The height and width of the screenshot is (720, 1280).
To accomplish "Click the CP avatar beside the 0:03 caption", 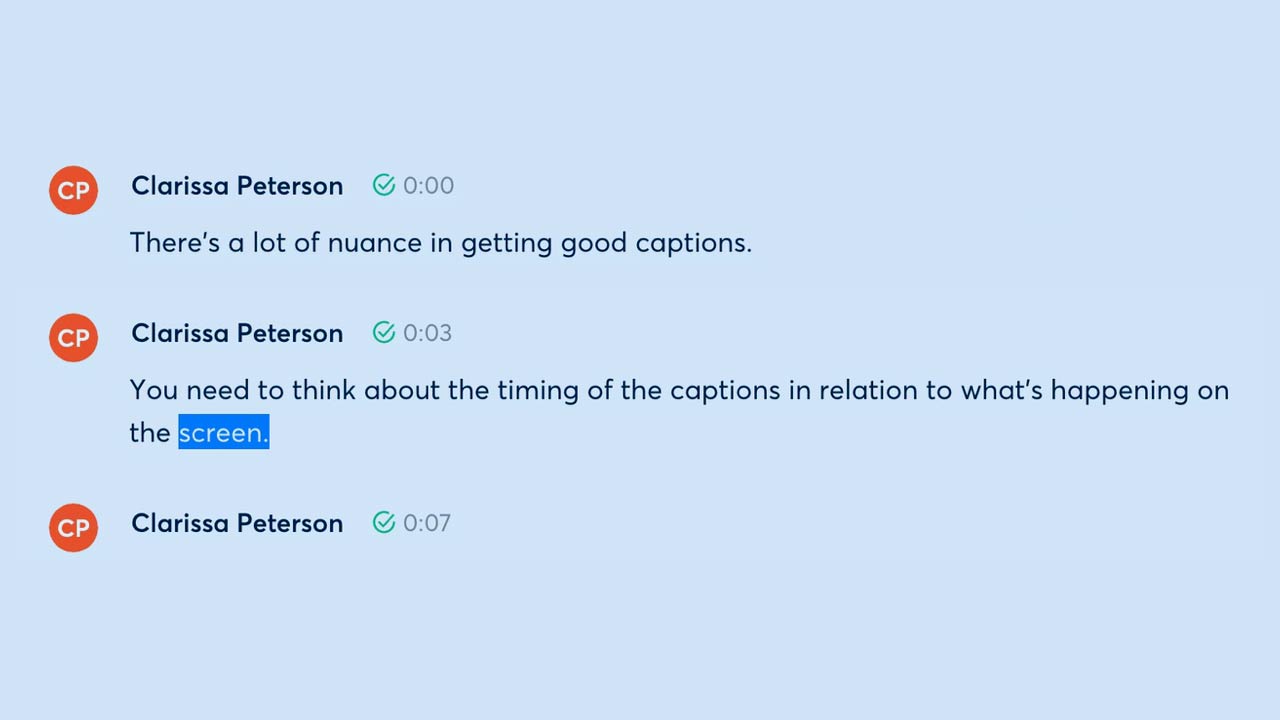I will pyautogui.click(x=73, y=337).
